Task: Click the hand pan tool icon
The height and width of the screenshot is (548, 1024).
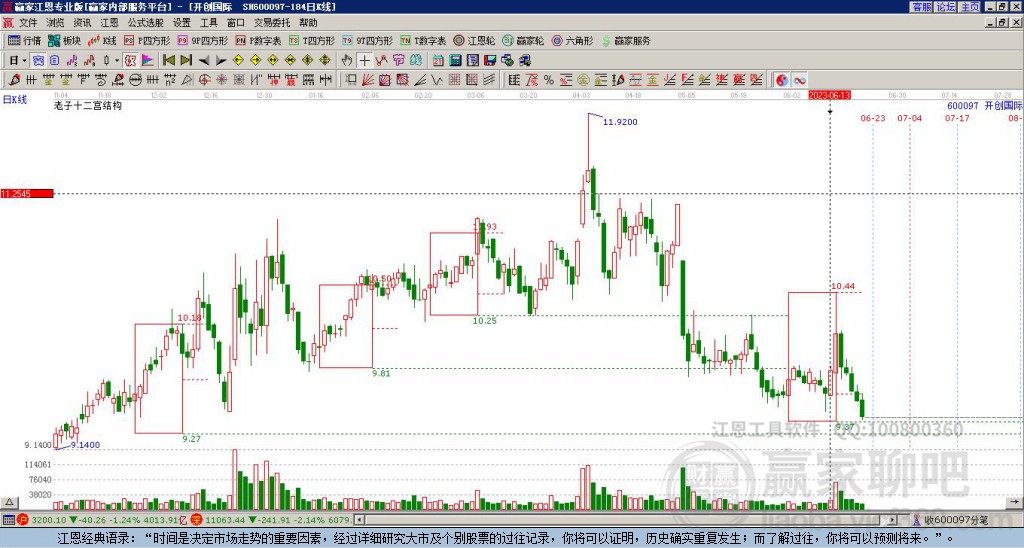Action: pyautogui.click(x=347, y=60)
